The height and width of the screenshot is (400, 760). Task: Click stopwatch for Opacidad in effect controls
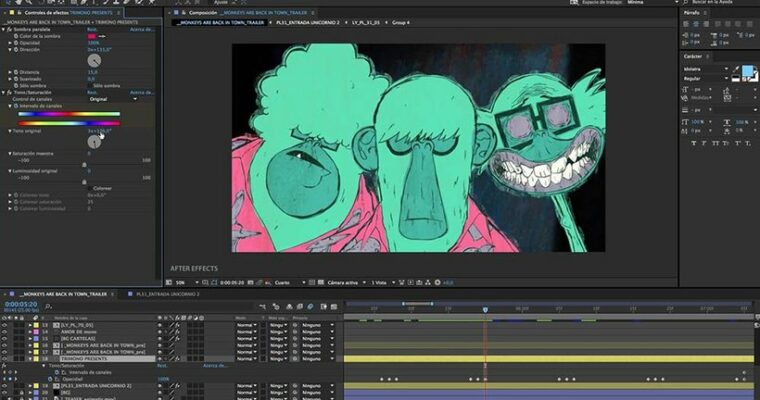point(16,43)
